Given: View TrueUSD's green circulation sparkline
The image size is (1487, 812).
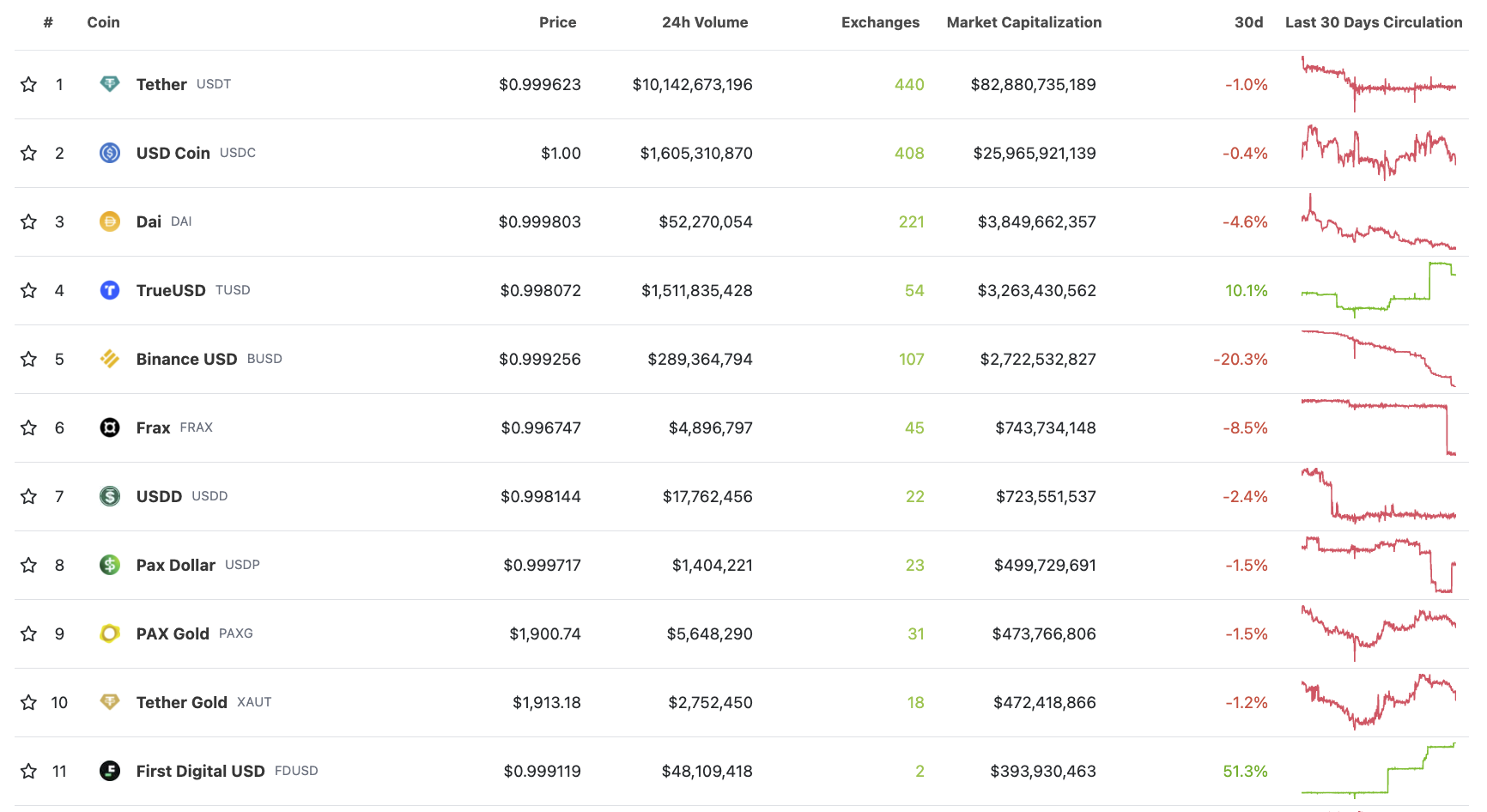Looking at the screenshot, I should point(1379,290).
